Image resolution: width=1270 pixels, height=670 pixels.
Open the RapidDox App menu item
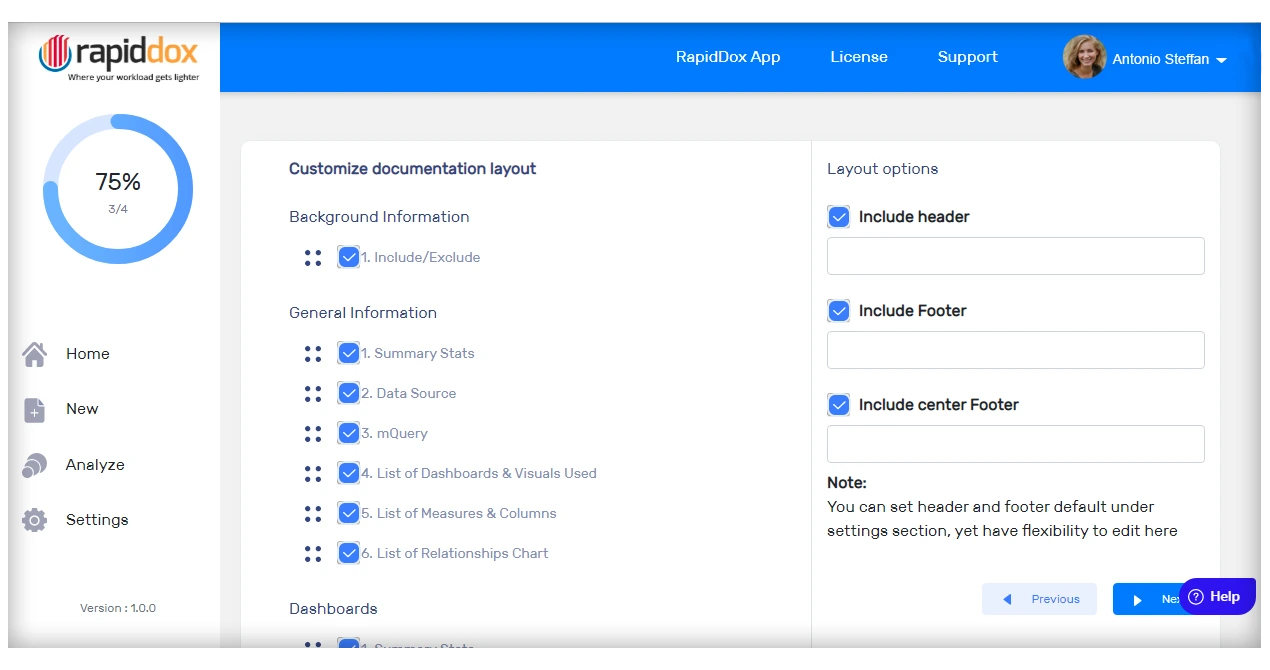pyautogui.click(x=728, y=57)
